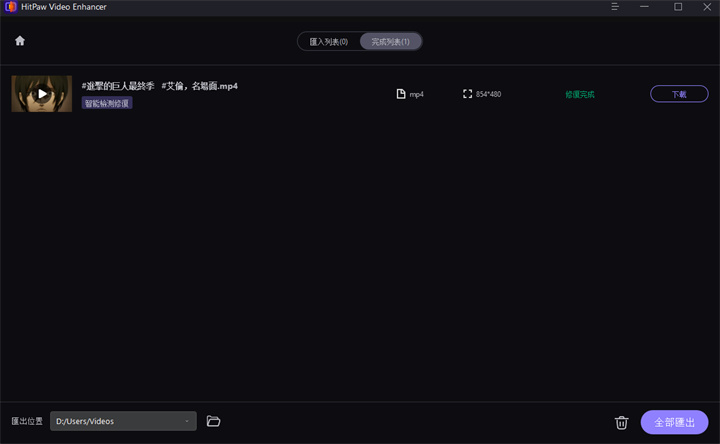Screen dimensions: 720x444
Task: Click the 854*480 resolution icon
Action: 467,94
